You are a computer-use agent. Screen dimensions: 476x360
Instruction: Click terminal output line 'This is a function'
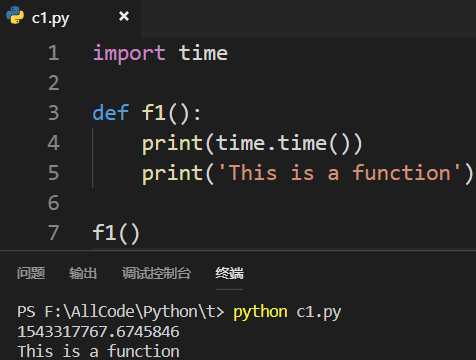point(98,351)
